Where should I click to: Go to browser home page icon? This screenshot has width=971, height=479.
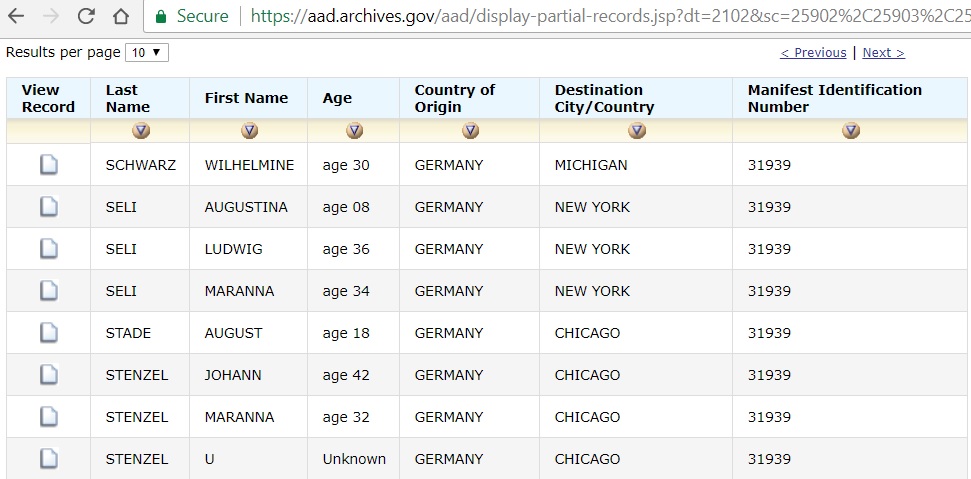[120, 16]
